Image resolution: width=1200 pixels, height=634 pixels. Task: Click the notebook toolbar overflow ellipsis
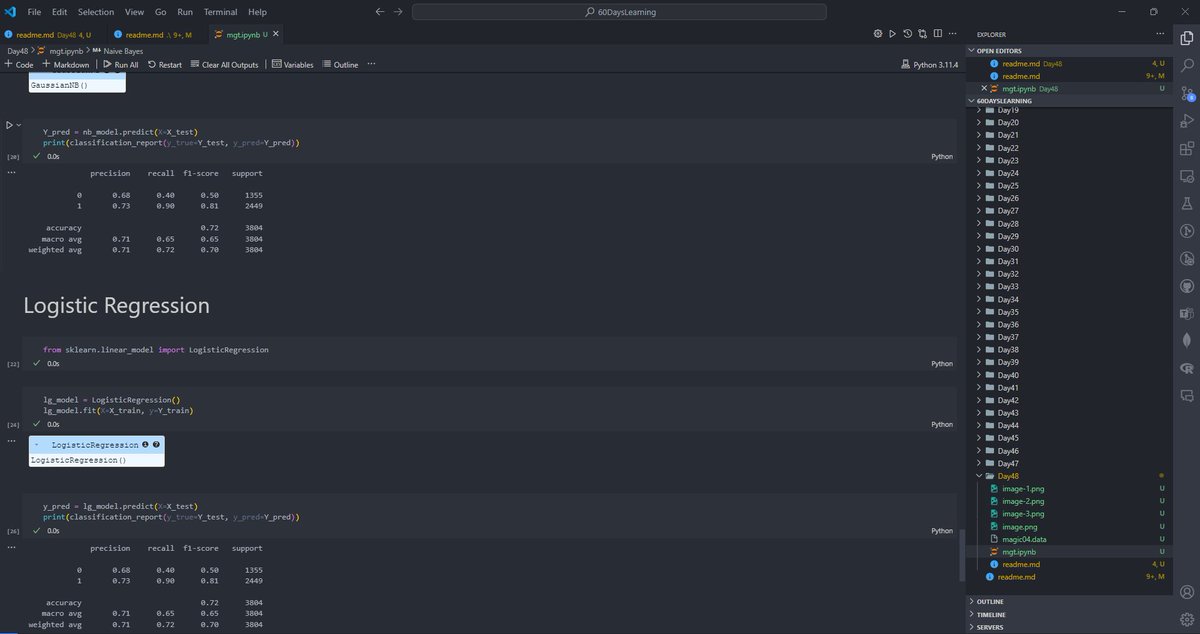pos(371,64)
